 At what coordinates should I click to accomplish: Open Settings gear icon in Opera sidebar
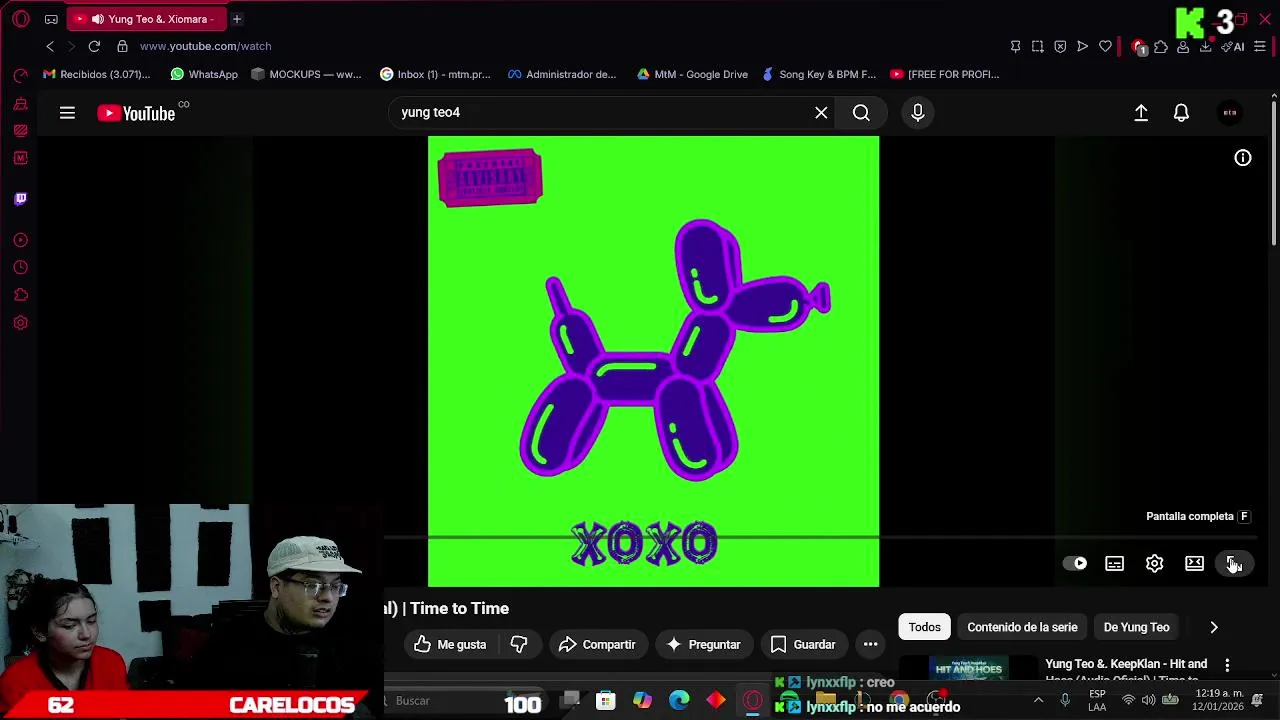coord(20,323)
